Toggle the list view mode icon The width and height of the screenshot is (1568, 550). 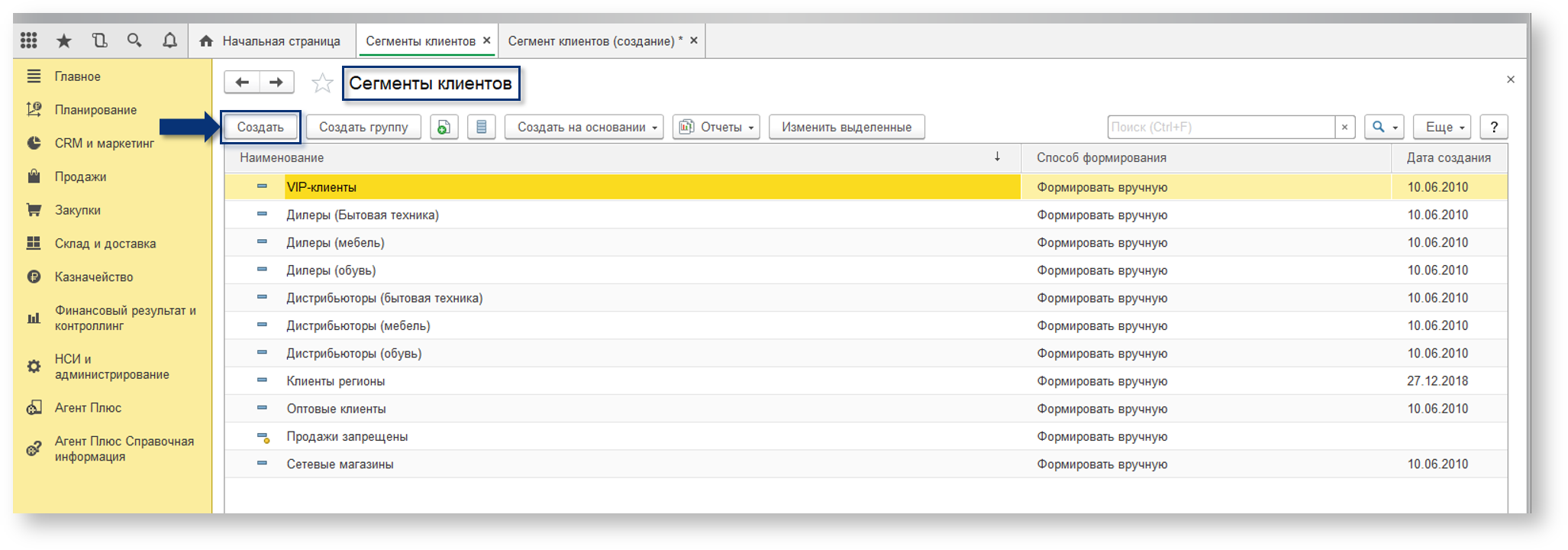(481, 127)
